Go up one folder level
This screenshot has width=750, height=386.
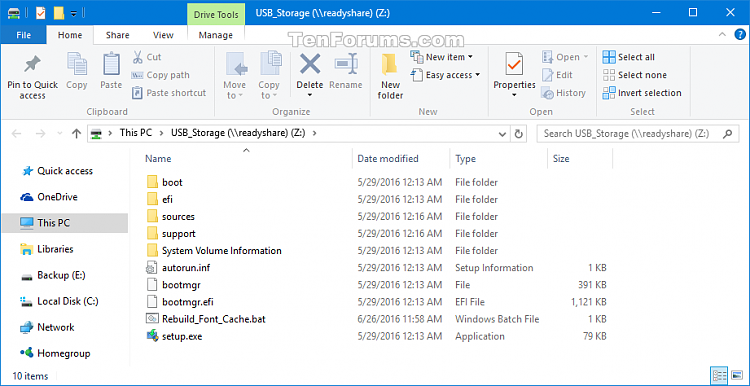click(x=76, y=134)
